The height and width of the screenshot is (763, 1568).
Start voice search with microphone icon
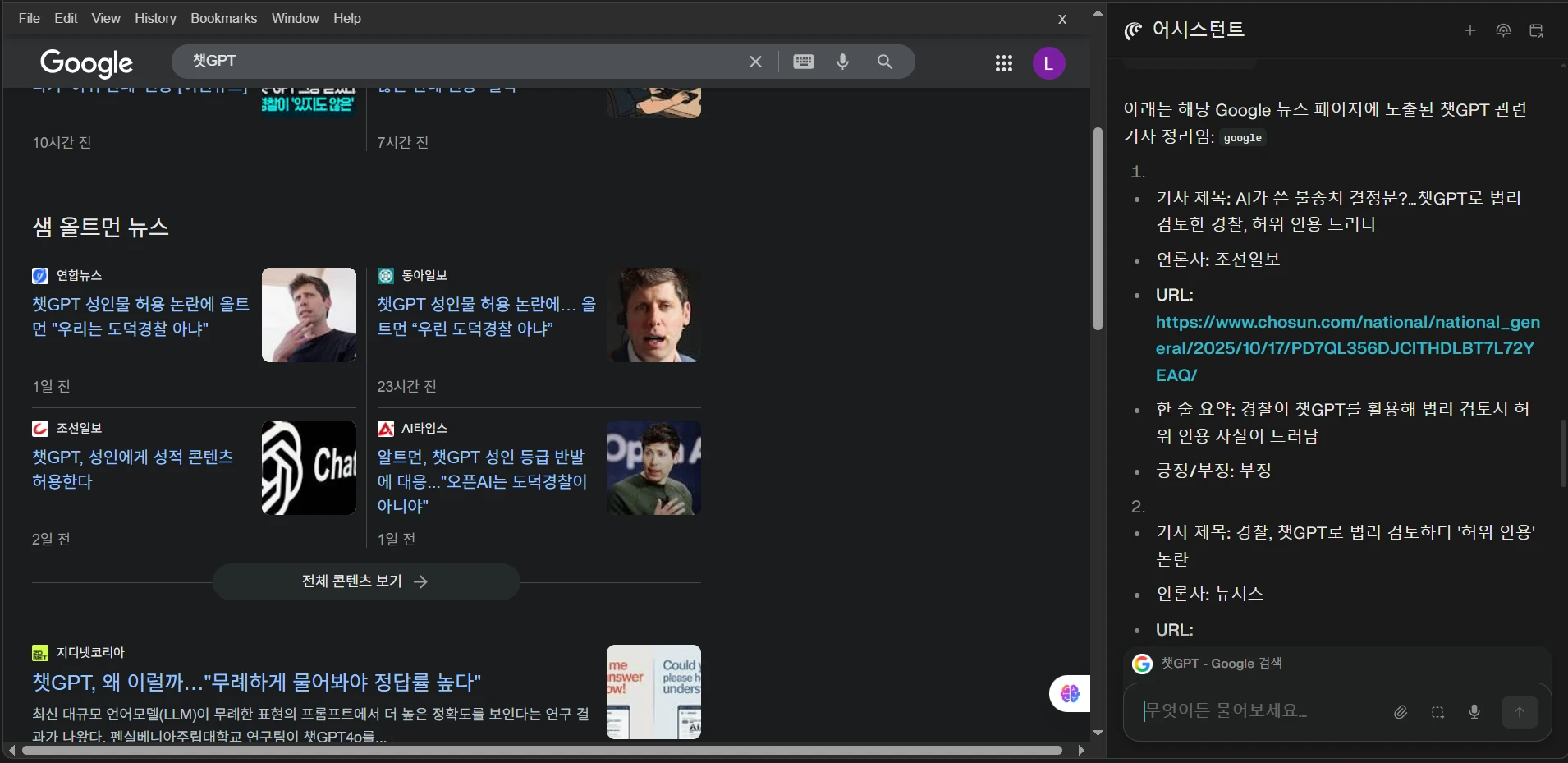pos(842,62)
